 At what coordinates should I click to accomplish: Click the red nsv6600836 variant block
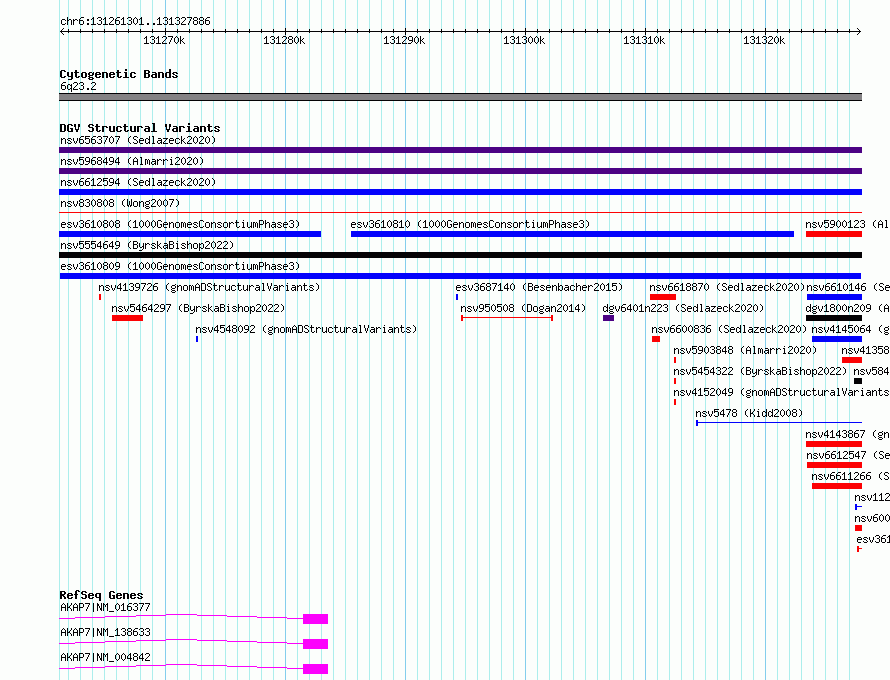click(x=656, y=339)
